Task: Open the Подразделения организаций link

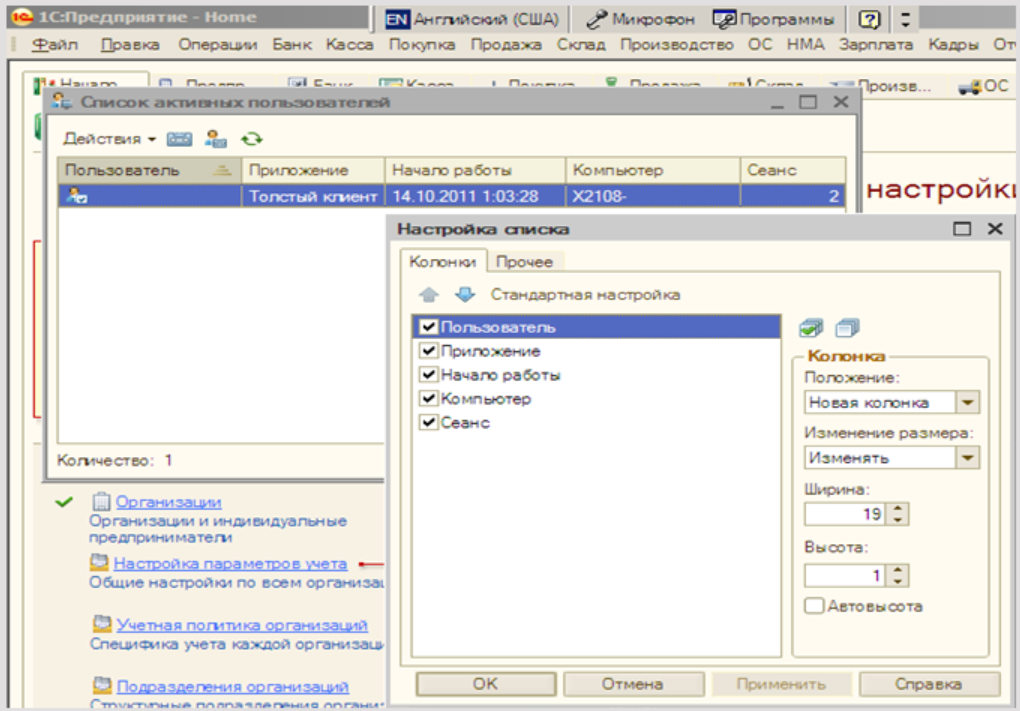Action: pos(233,686)
